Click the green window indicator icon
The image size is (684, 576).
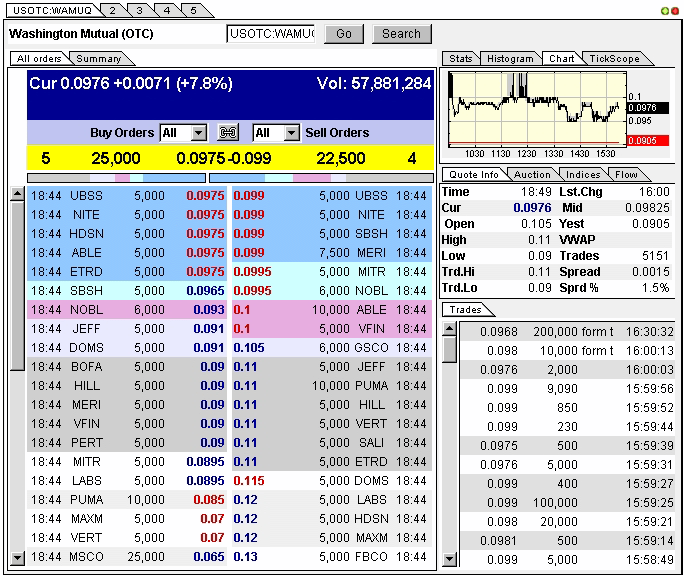(665, 11)
